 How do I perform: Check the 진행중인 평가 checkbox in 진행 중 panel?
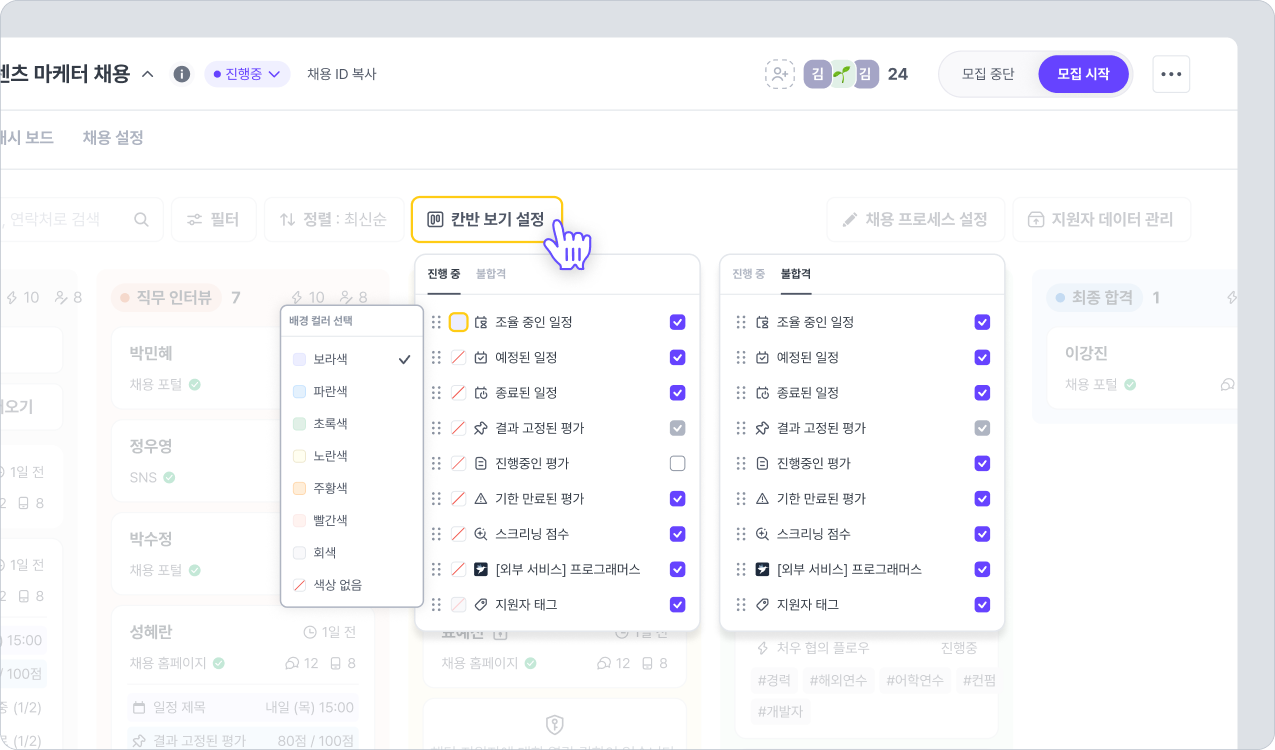[x=677, y=463]
